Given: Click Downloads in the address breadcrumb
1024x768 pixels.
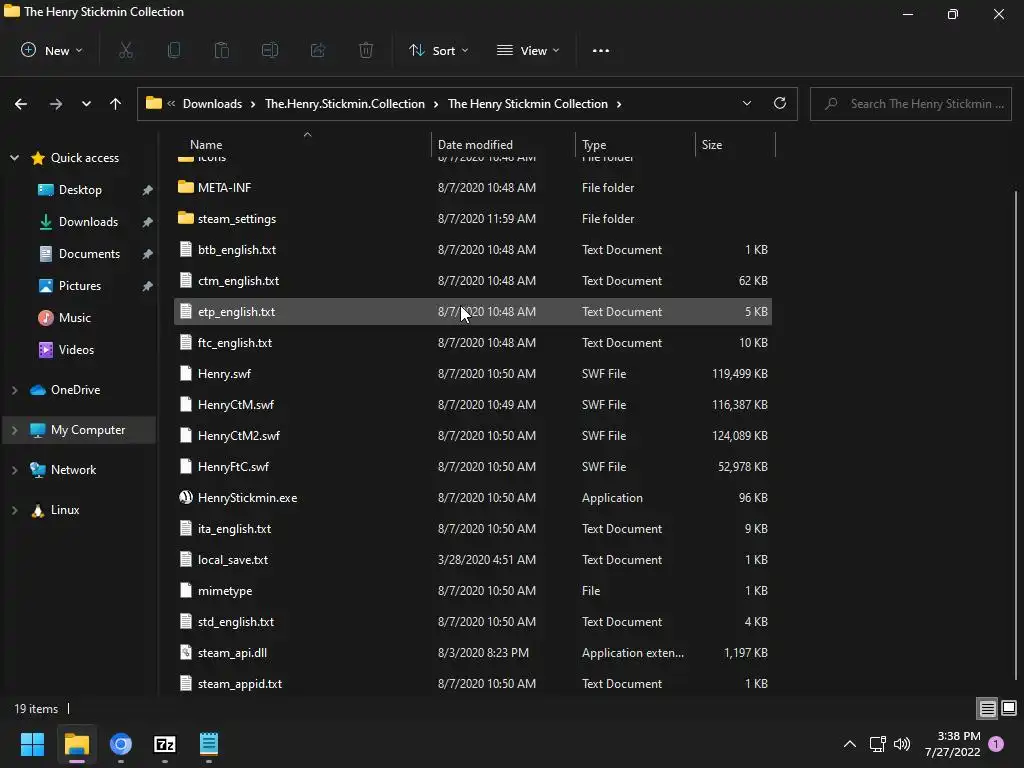Looking at the screenshot, I should [x=212, y=104].
